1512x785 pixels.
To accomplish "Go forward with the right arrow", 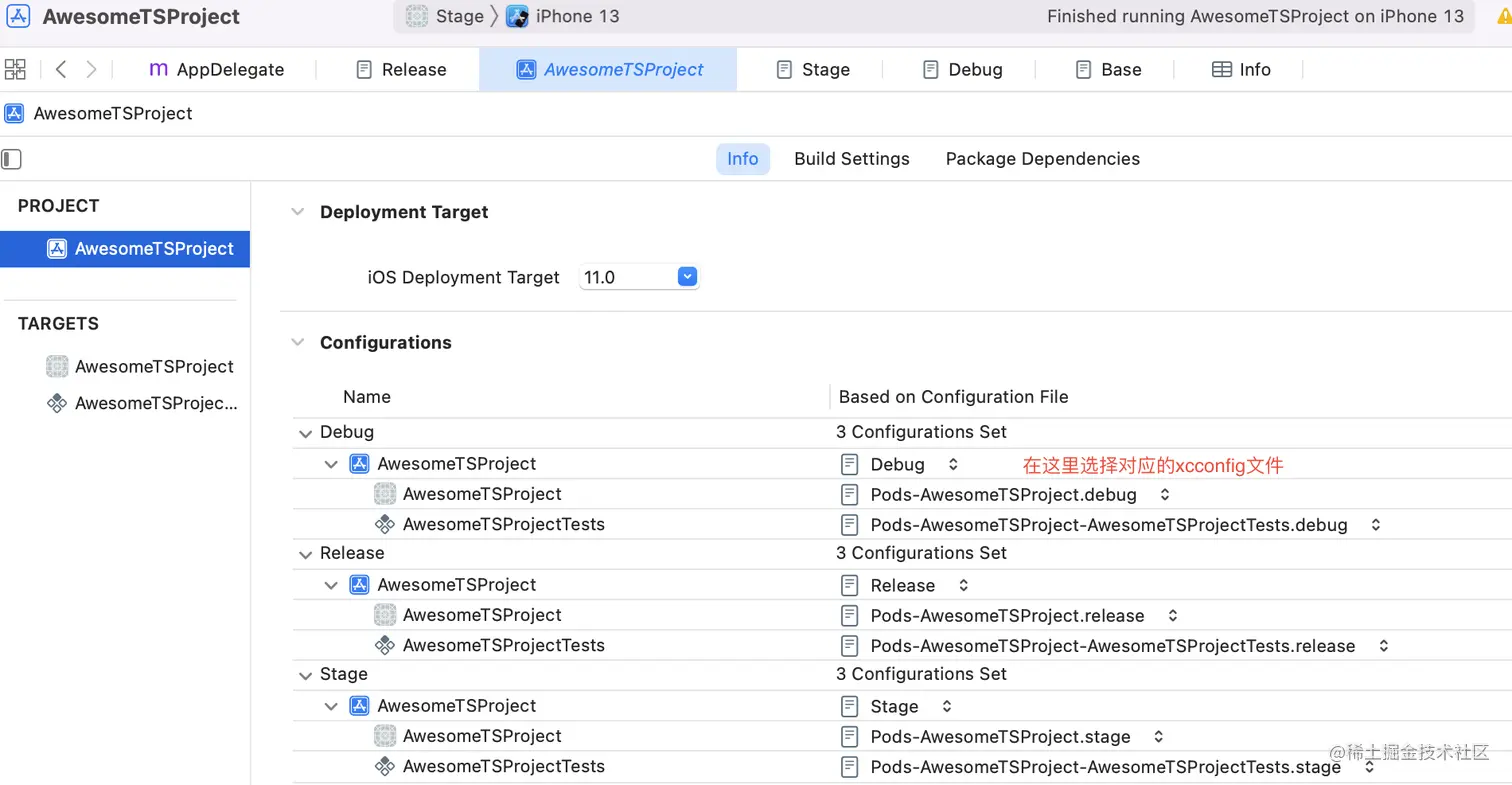I will [x=91, y=69].
